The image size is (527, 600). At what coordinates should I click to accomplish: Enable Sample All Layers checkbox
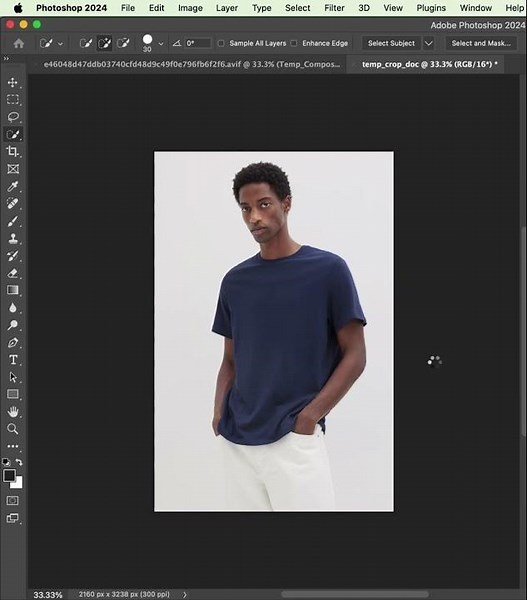[x=221, y=43]
